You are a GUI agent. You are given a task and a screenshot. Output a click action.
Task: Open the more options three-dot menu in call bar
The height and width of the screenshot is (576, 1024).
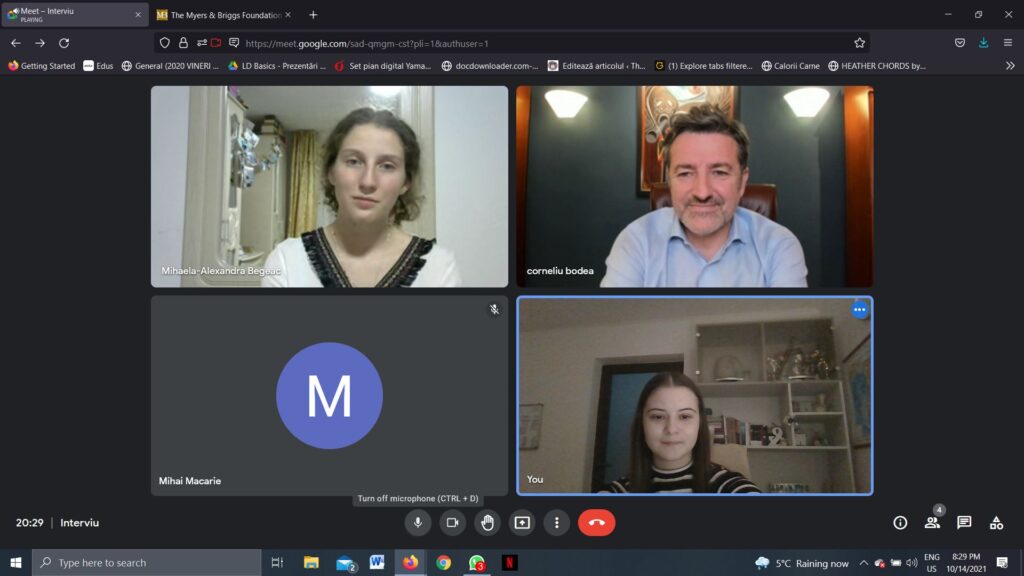556,523
